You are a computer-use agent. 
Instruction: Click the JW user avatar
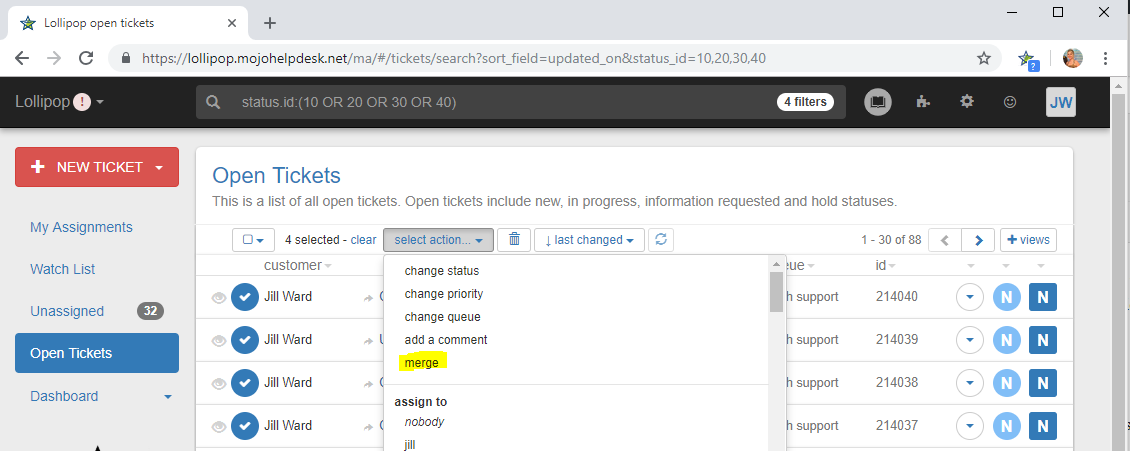click(1060, 102)
